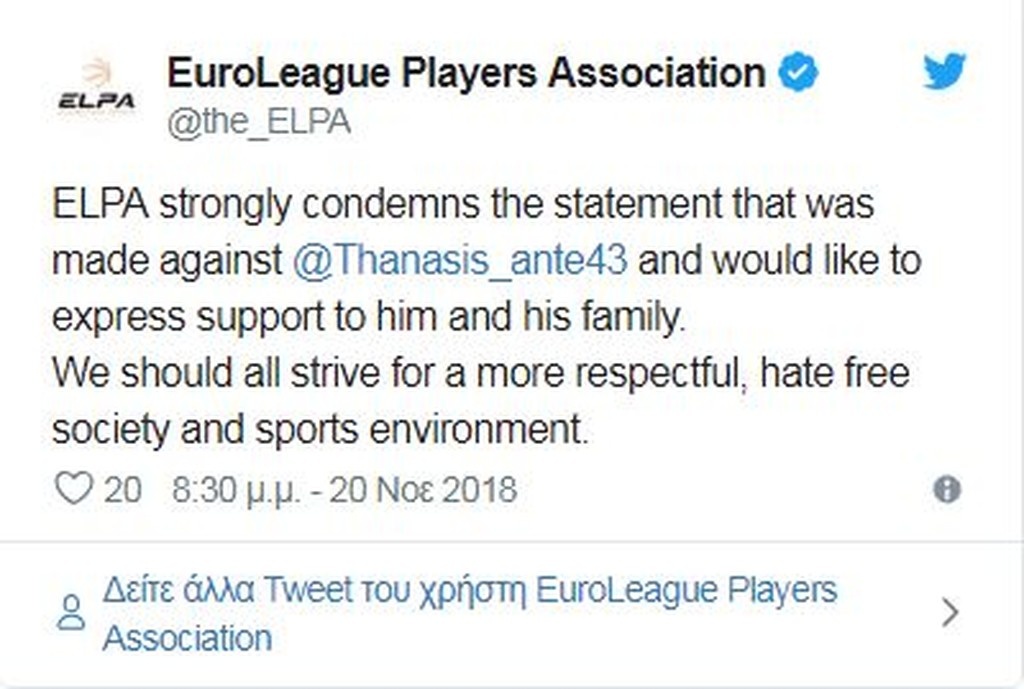Click the line "society and sports environment"

(x=318, y=430)
